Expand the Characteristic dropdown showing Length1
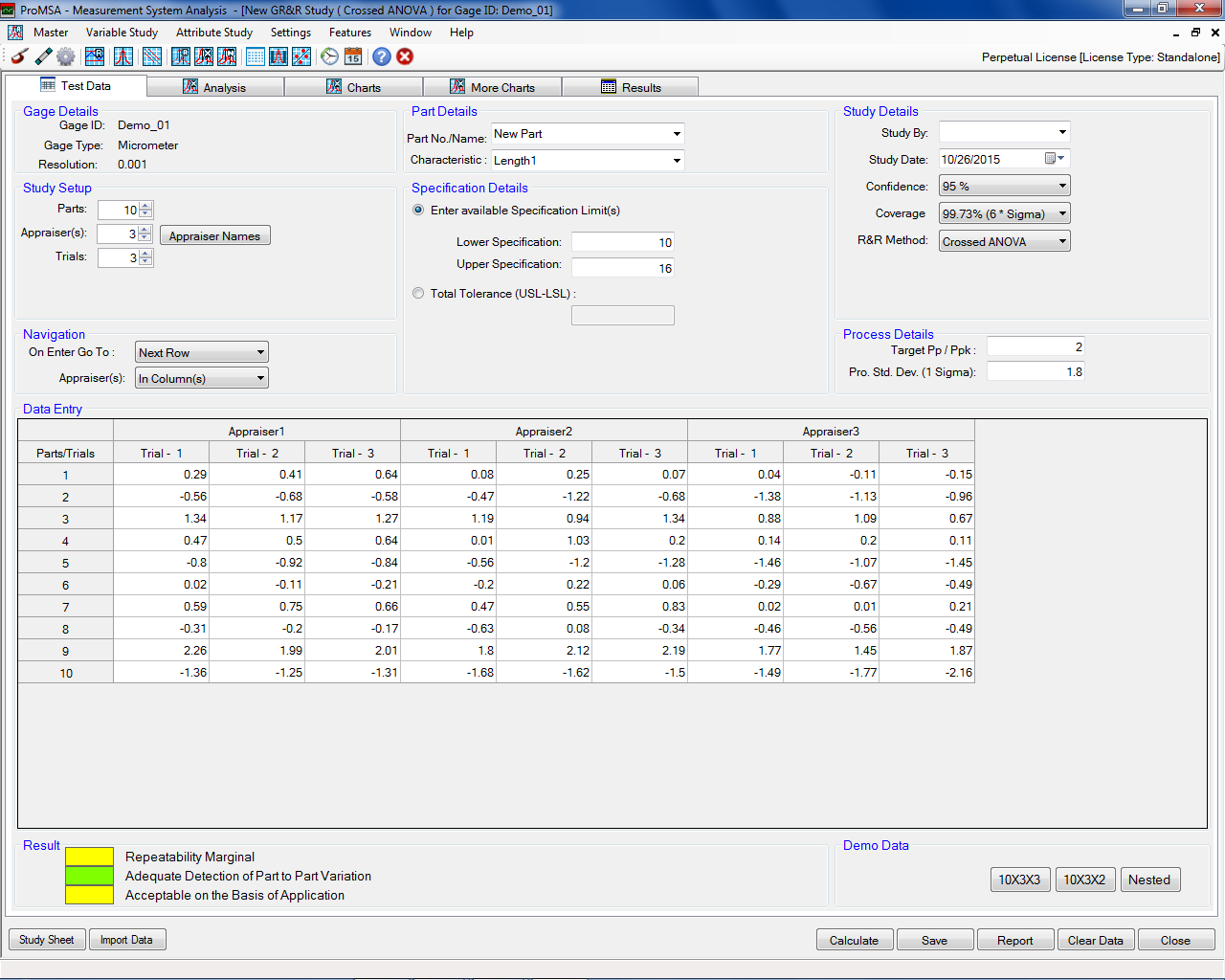Viewport: 1225px width, 980px height. pos(677,160)
